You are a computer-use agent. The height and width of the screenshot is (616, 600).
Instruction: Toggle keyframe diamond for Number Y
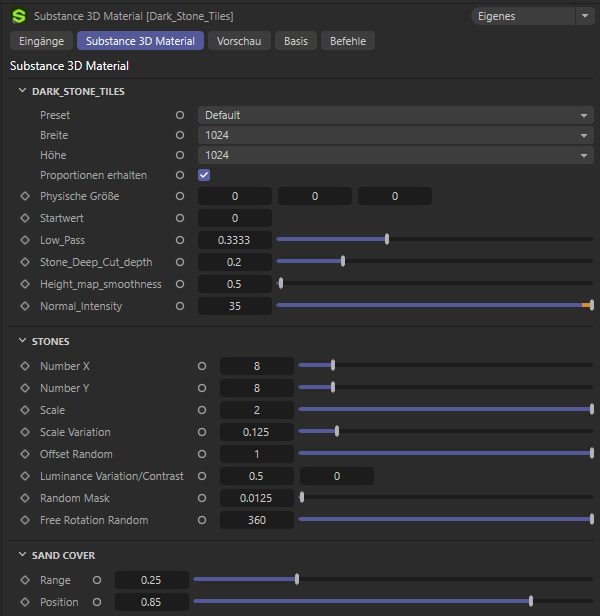tap(25, 388)
